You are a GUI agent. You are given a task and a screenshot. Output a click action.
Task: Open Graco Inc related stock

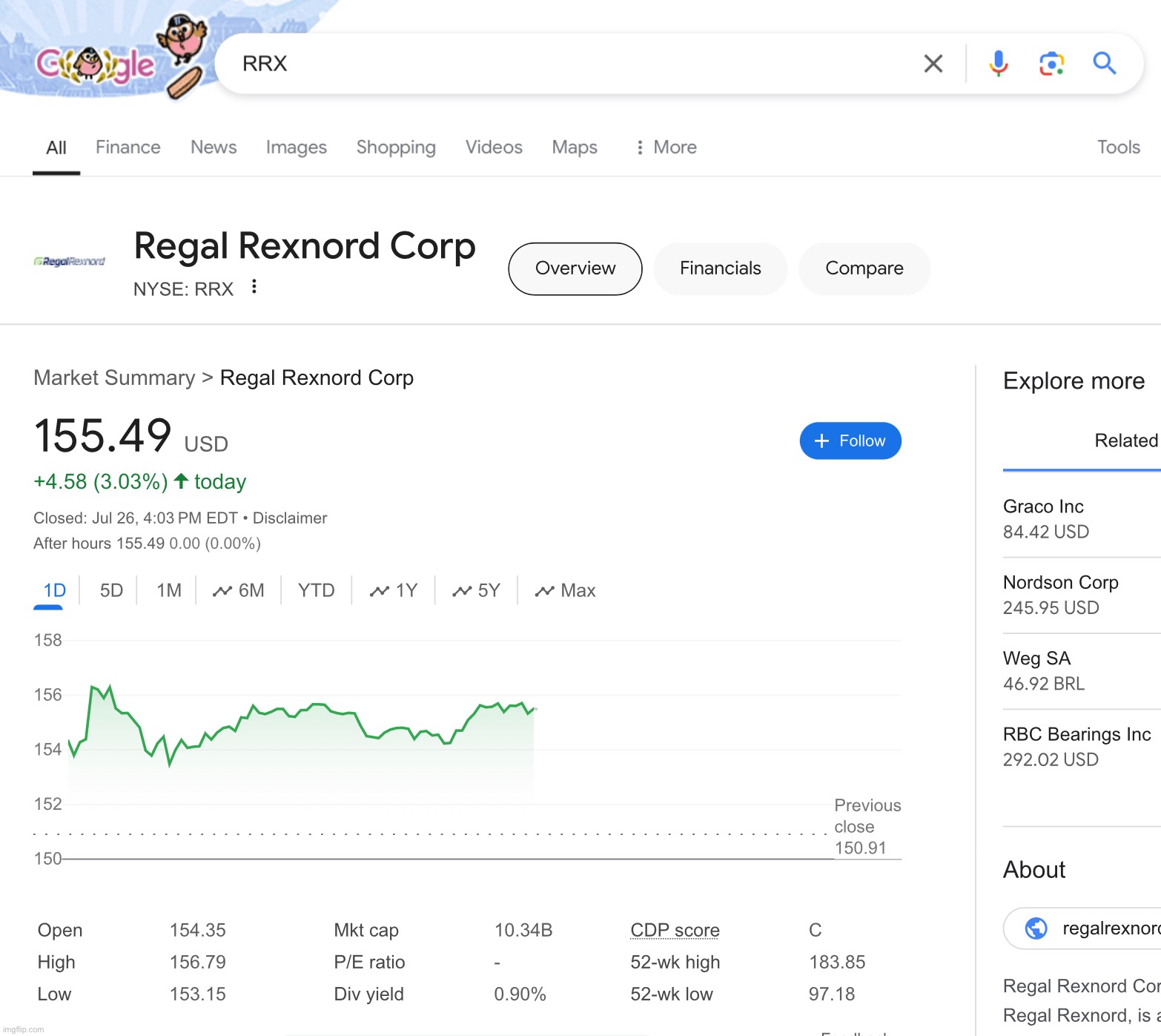pos(1082,519)
